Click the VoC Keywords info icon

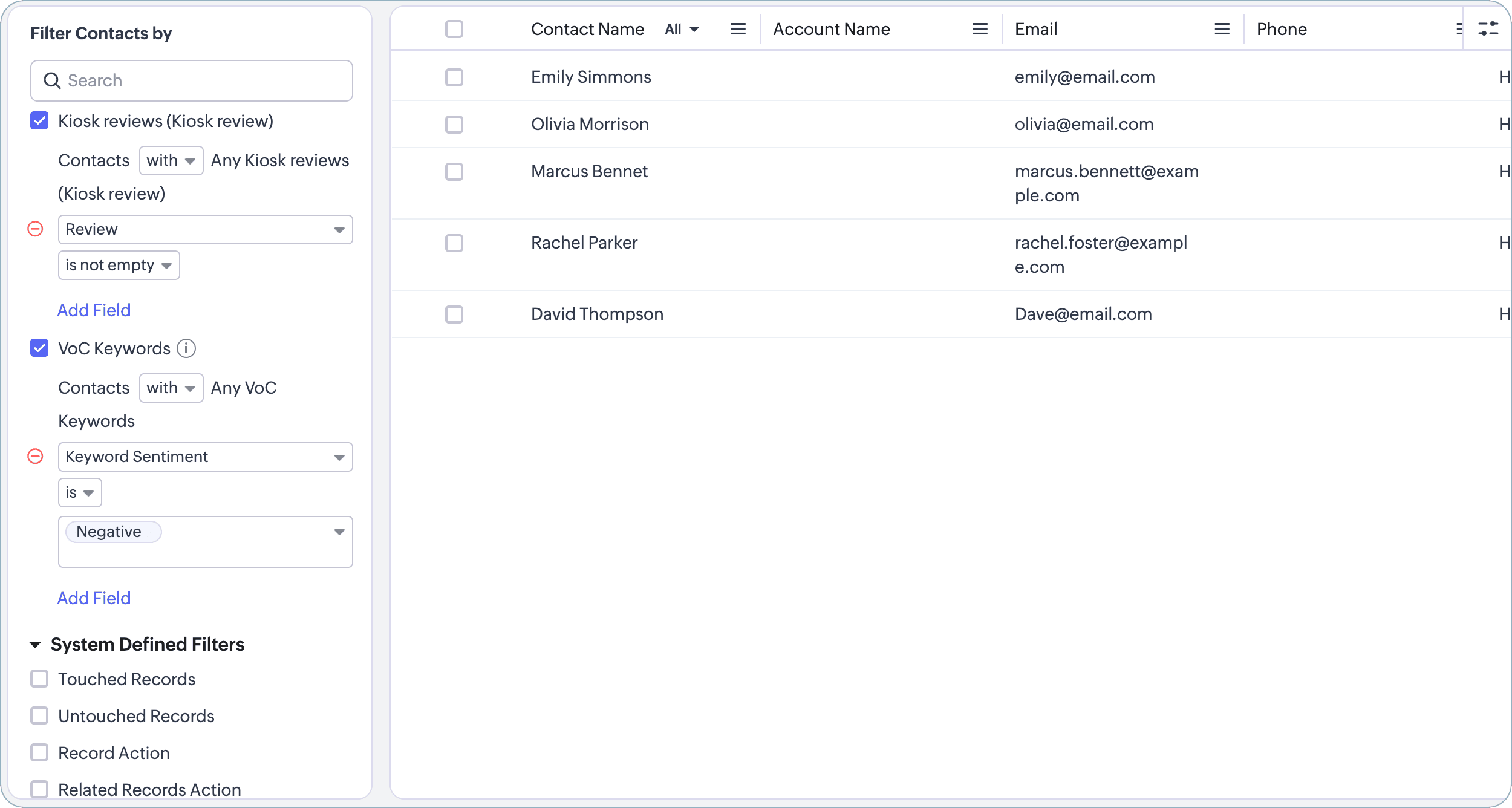[x=186, y=348]
